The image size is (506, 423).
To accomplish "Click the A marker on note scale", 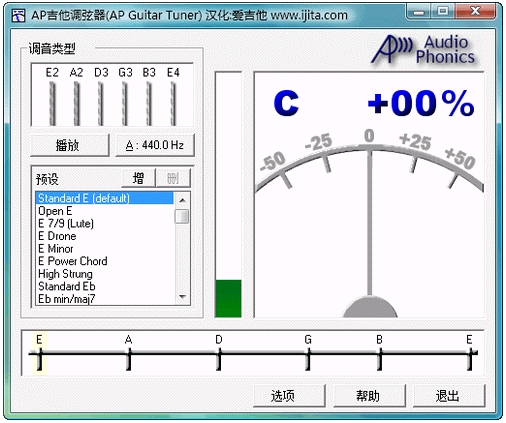I will click(x=129, y=353).
